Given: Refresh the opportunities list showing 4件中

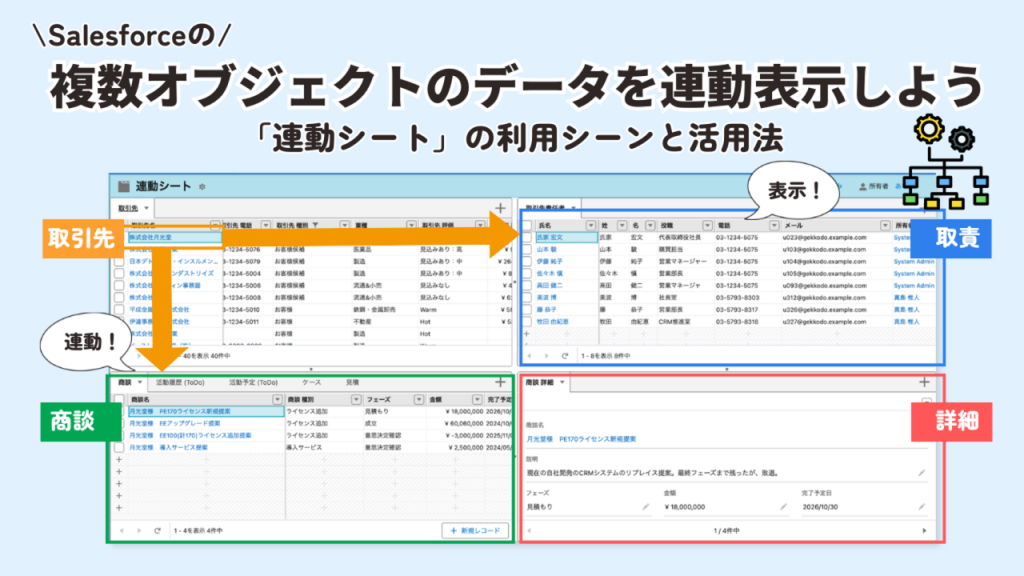Looking at the screenshot, I should click(x=157, y=531).
